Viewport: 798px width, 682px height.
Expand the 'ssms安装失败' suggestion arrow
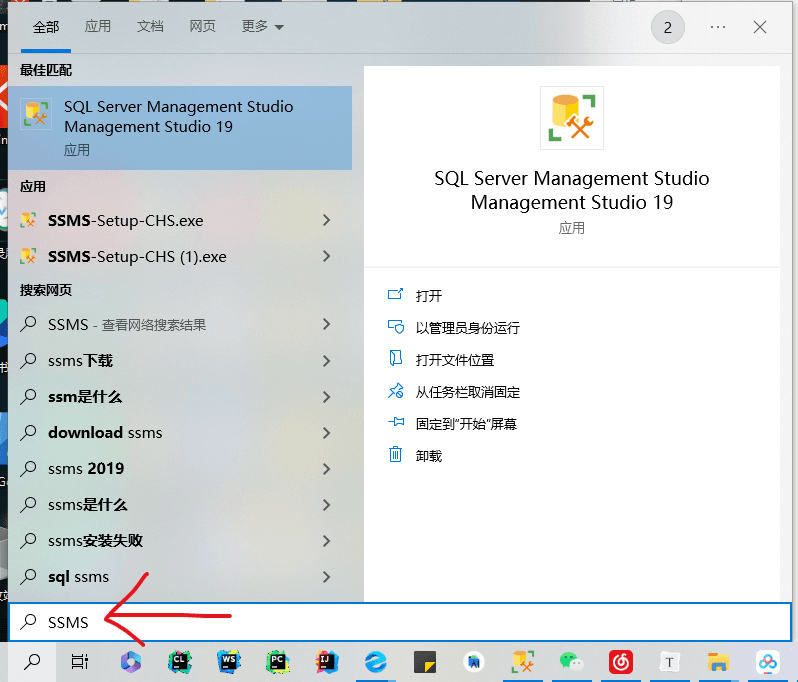326,541
